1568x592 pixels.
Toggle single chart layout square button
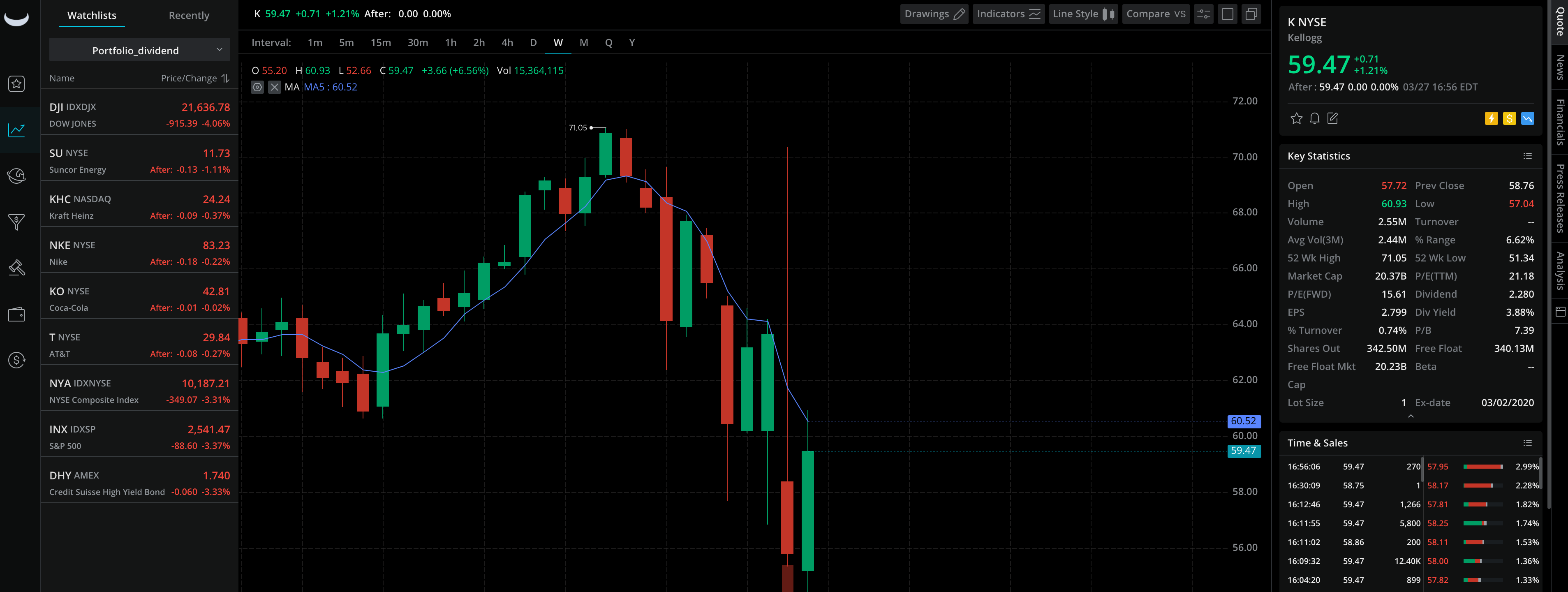[x=1227, y=14]
